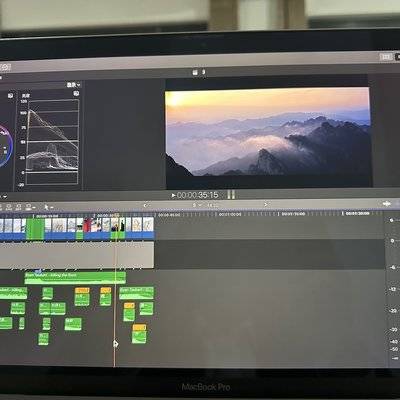
Task: Click the insert clip toolbar icon
Action: pyautogui.click(x=9, y=207)
